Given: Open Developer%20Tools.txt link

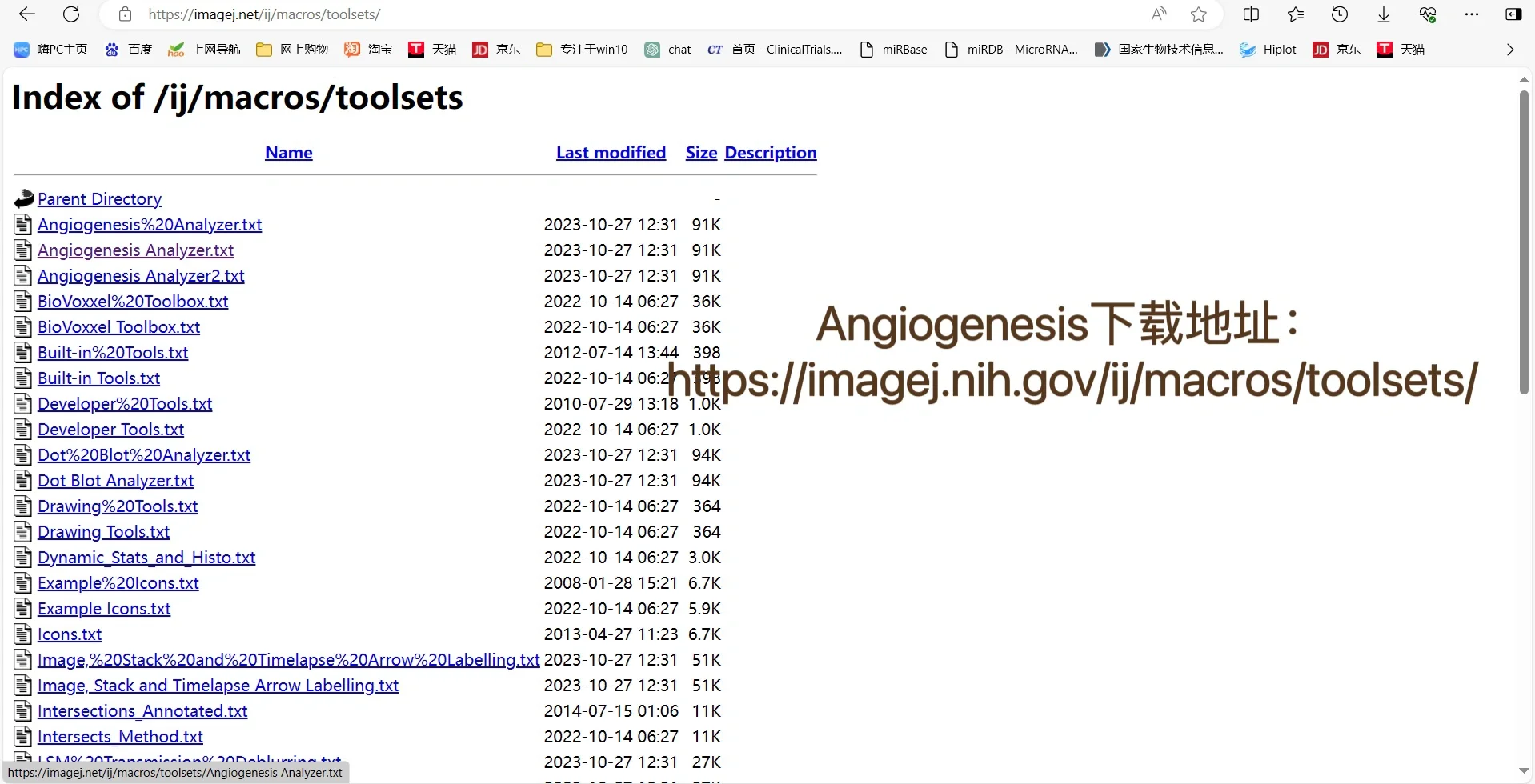Looking at the screenshot, I should click(x=125, y=404).
